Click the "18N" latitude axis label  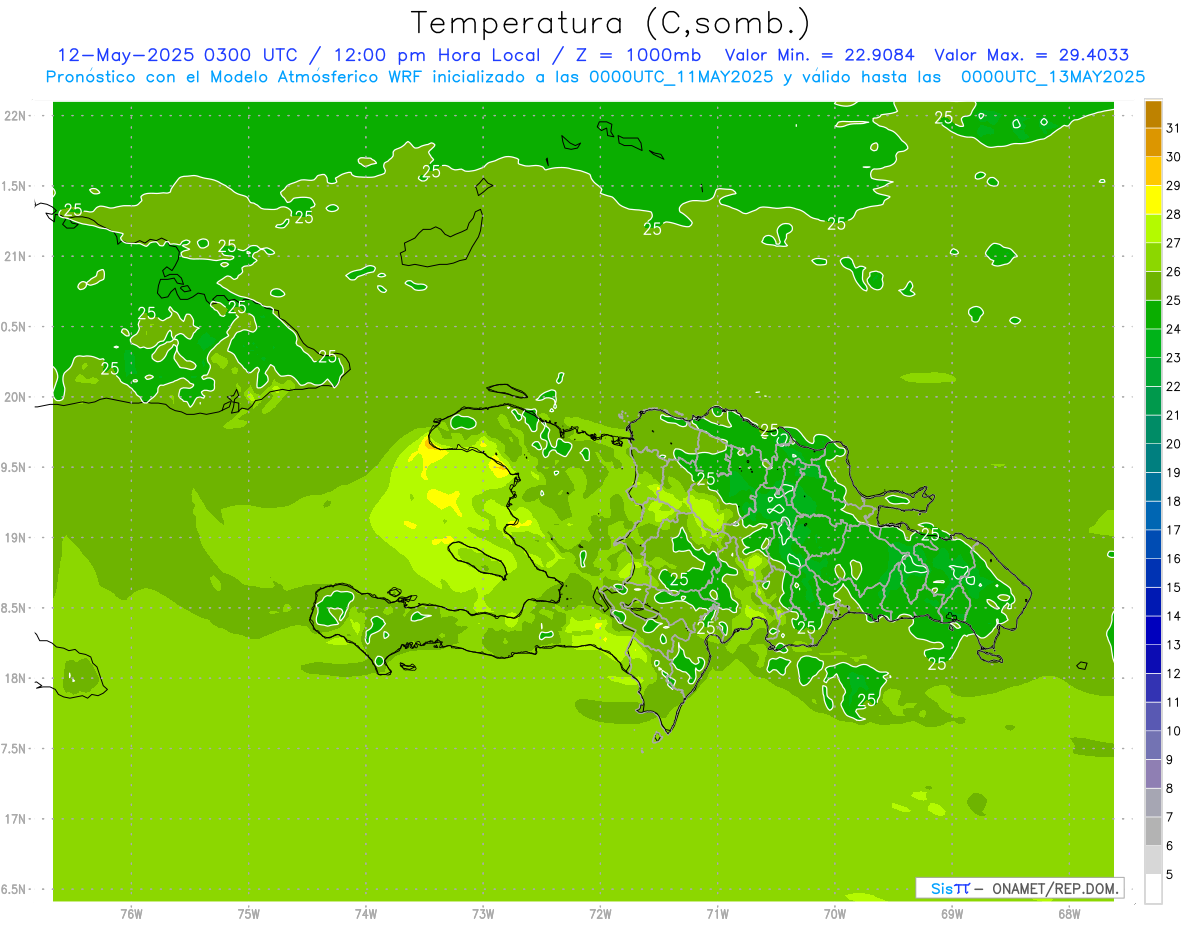coord(15,678)
